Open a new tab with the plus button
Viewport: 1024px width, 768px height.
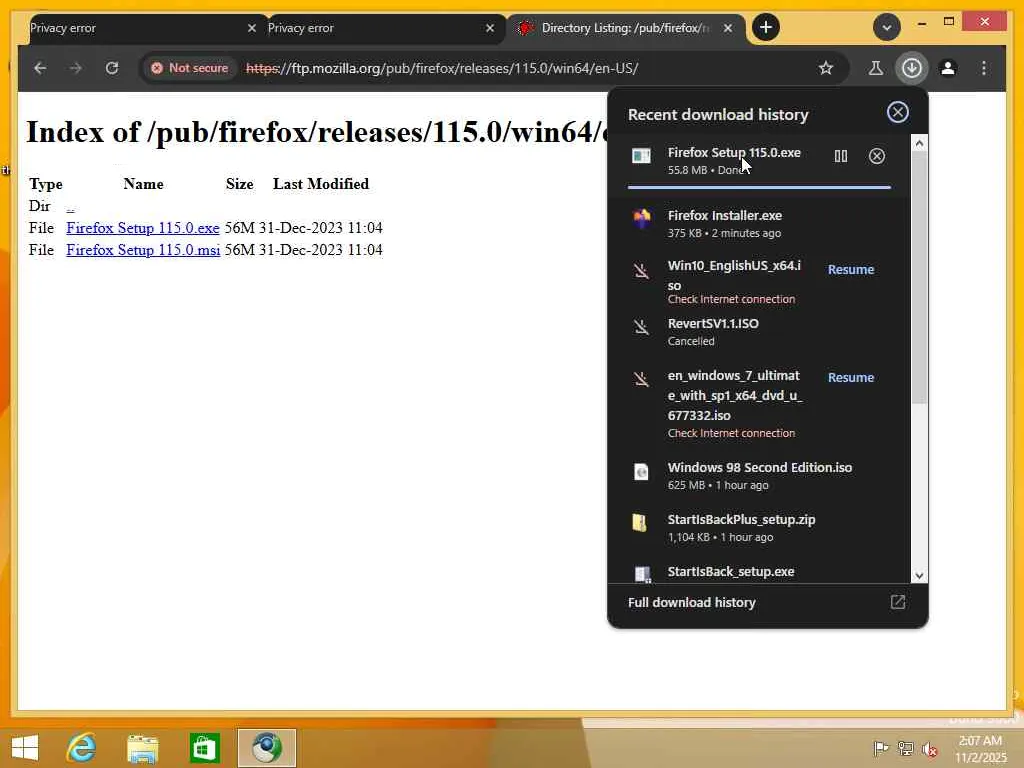click(766, 27)
